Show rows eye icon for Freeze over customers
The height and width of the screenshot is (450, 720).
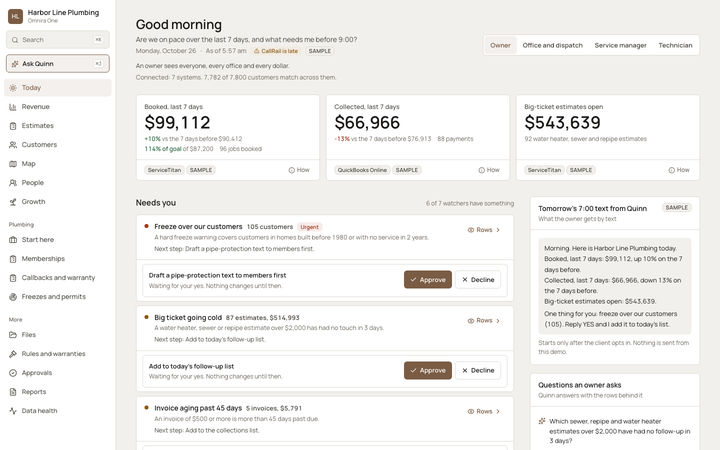[471, 230]
